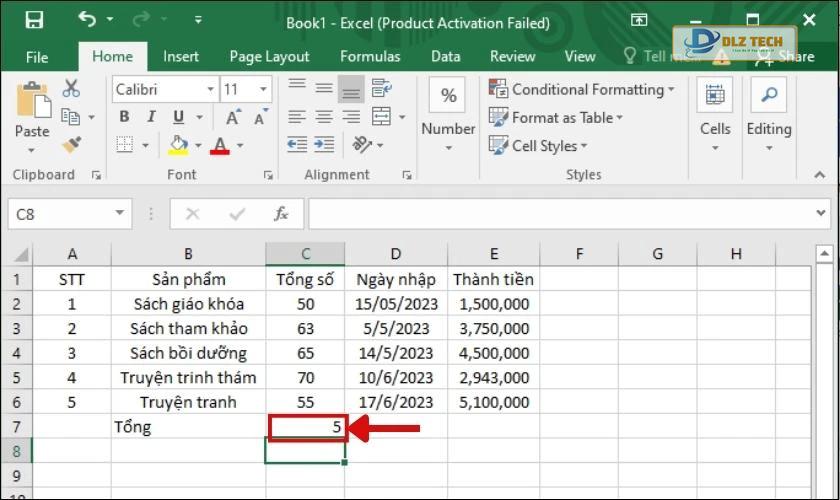Switch to the Insert tab

tap(181, 56)
